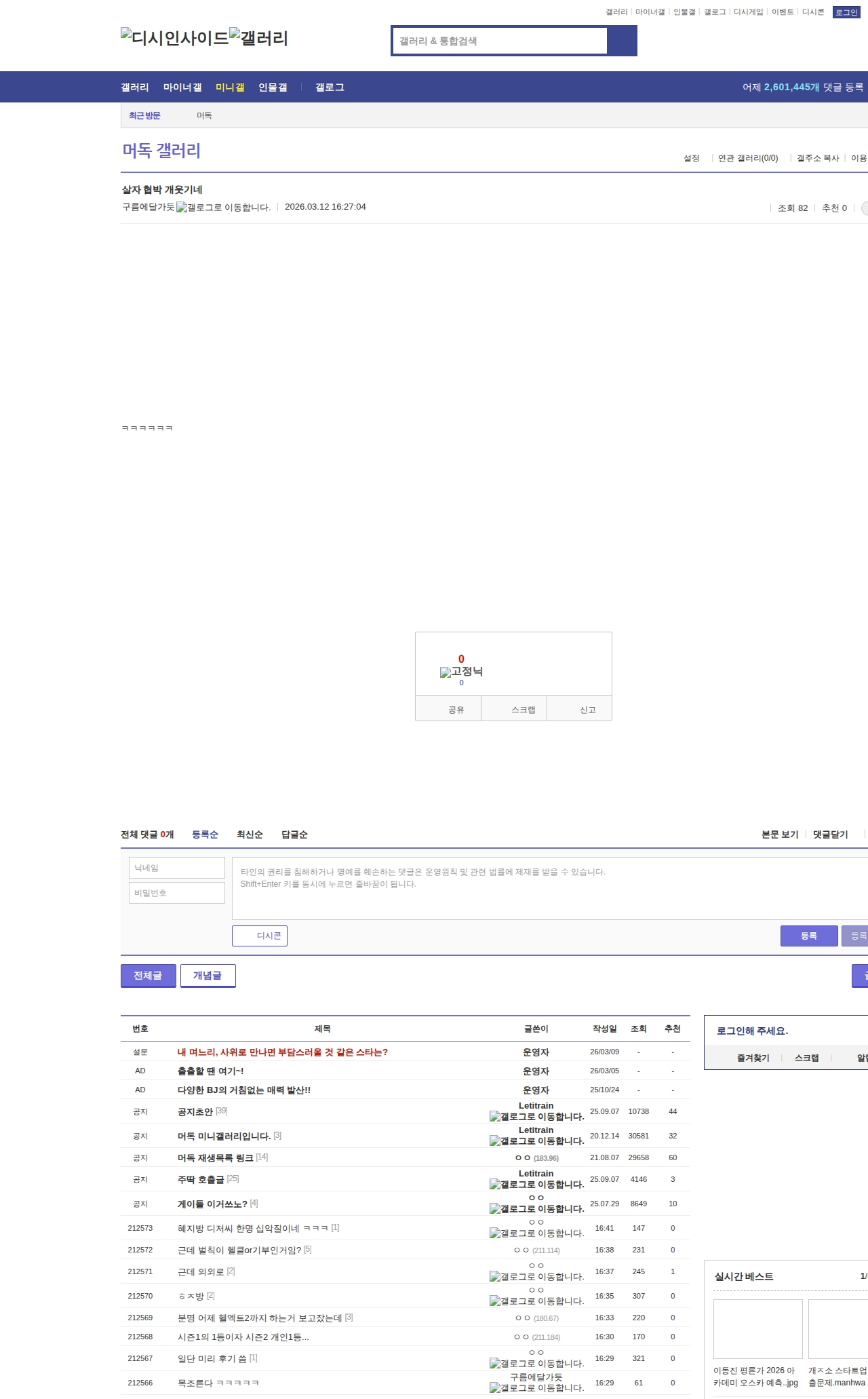This screenshot has width=868, height=1399.
Task: Open the 미니갤 navigation tab
Action: [x=230, y=88]
